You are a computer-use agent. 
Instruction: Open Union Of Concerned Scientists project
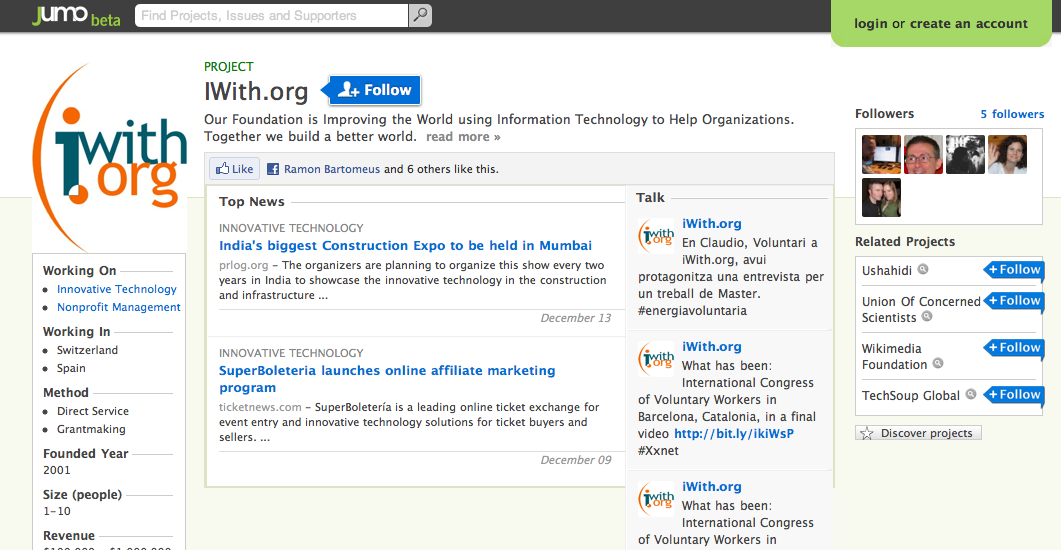(921, 310)
